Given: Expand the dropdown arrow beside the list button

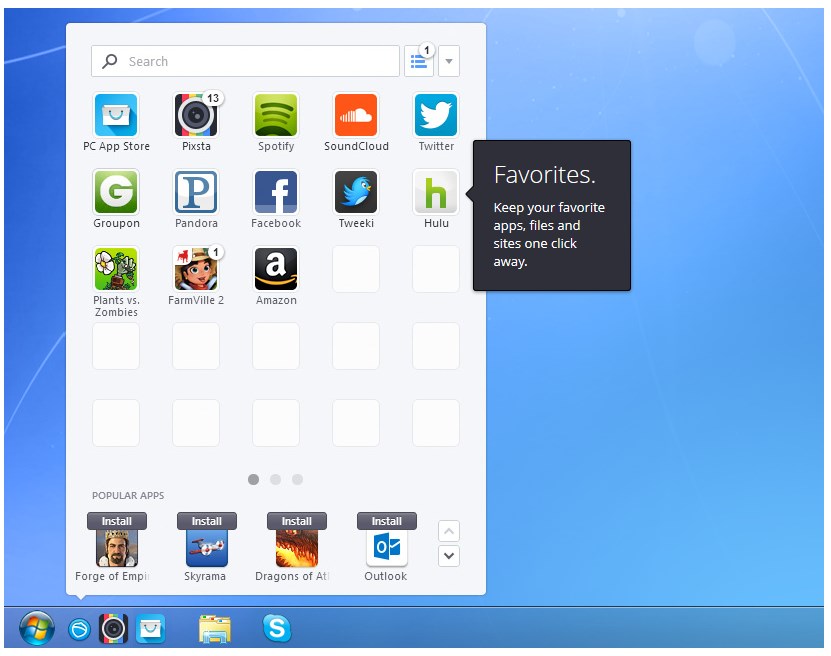Looking at the screenshot, I should (449, 61).
